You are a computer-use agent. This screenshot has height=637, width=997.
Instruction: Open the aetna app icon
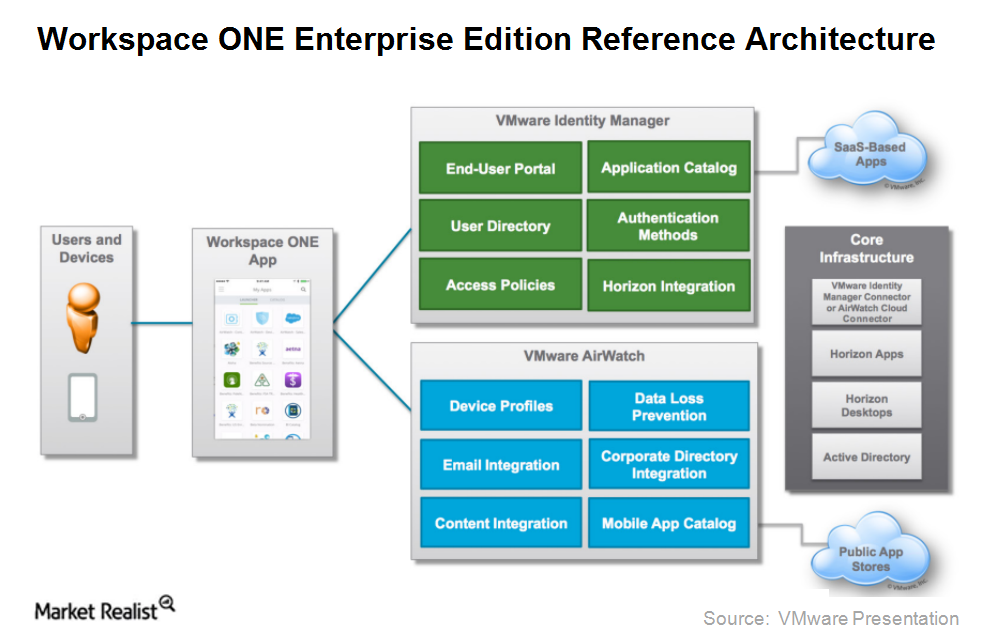(292, 349)
